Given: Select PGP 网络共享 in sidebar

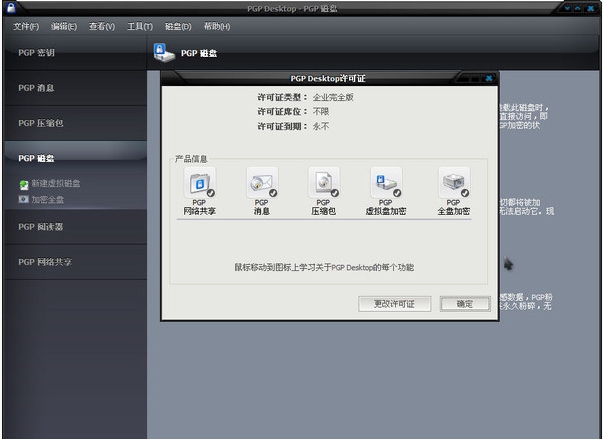Looking at the screenshot, I should 75,262.
